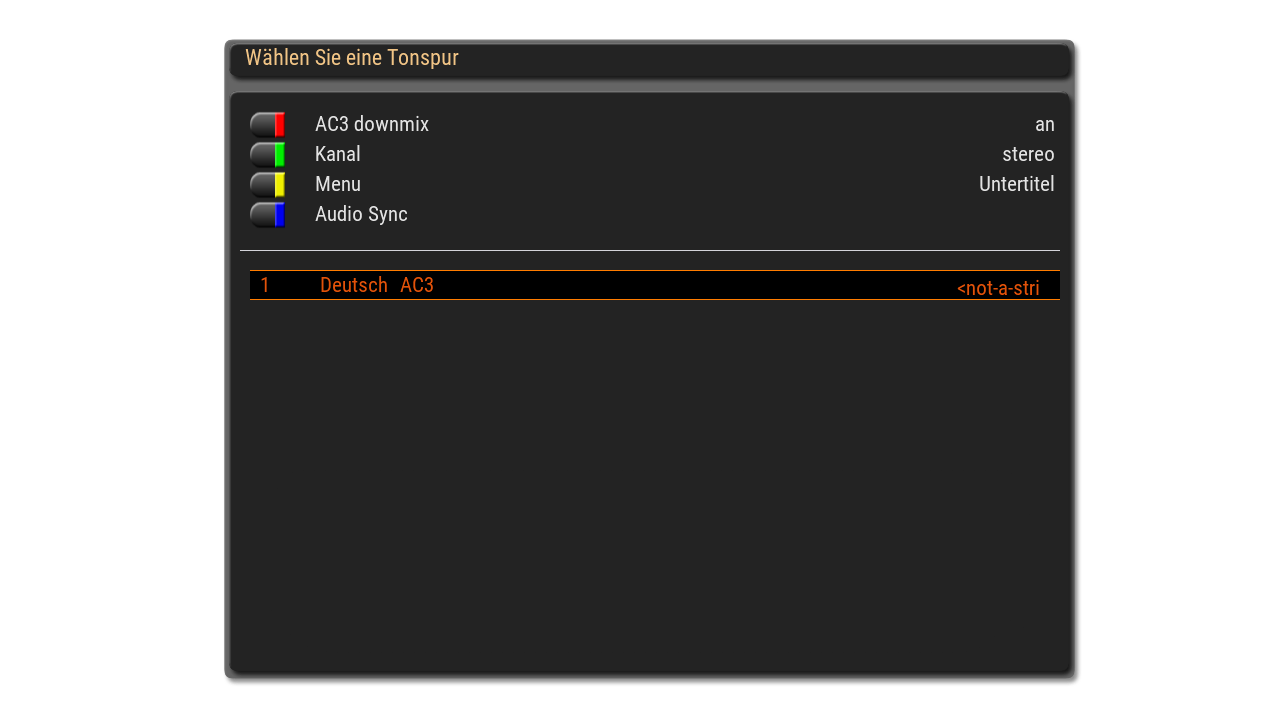Select track number 1

[x=265, y=286]
